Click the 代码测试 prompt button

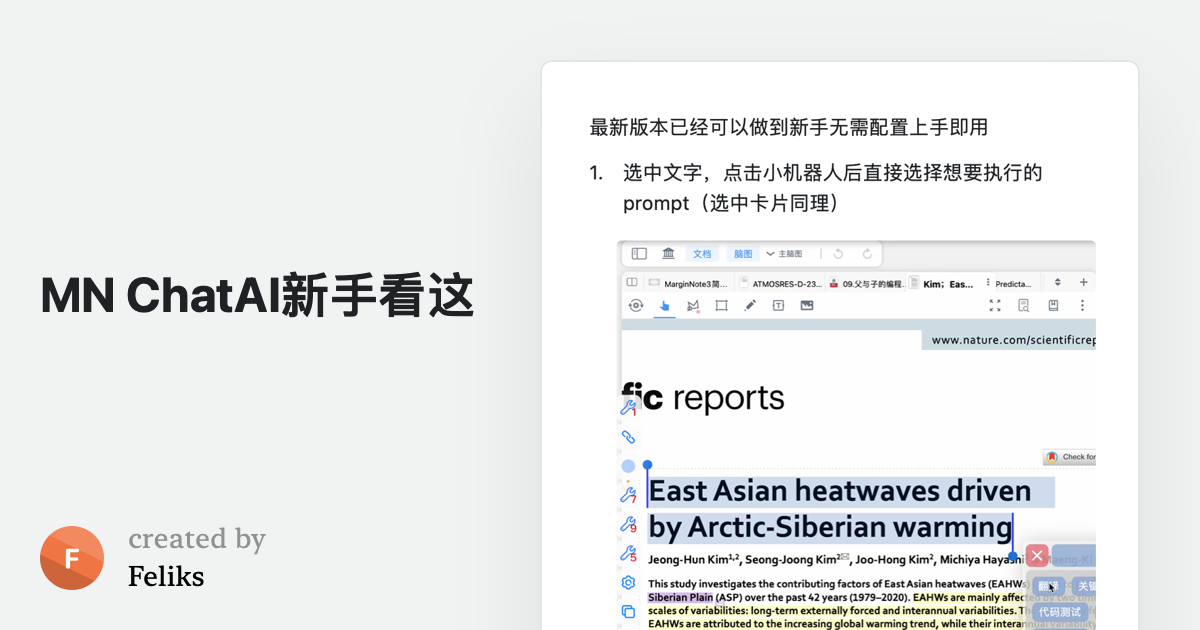pos(1060,609)
